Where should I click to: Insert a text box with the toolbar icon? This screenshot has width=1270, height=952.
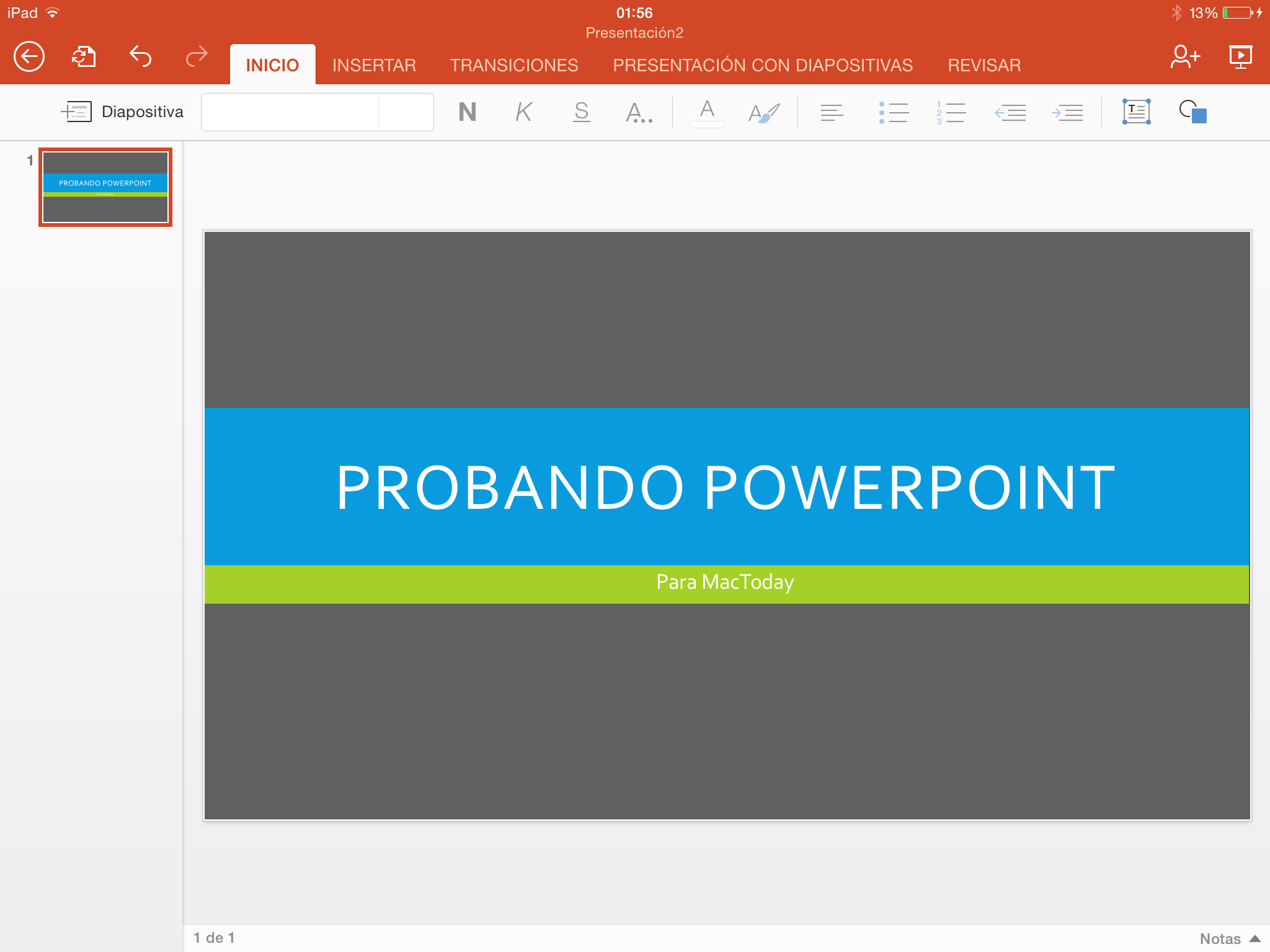pos(1136,112)
